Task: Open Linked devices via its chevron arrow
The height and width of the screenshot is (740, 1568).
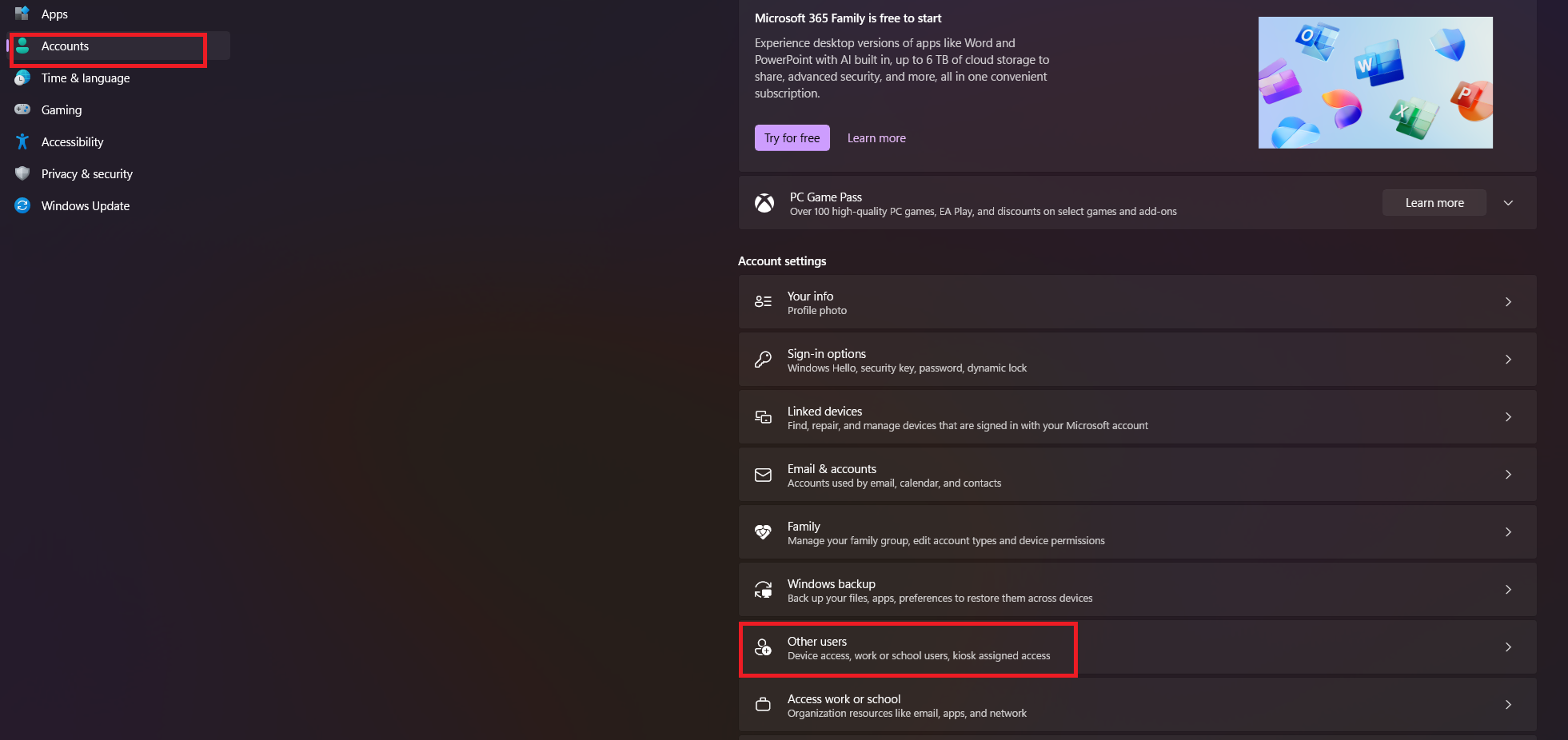Action: [1508, 417]
